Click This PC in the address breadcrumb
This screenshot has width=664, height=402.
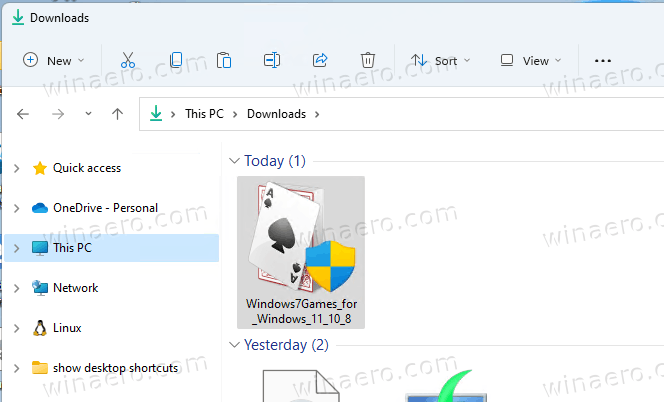click(x=204, y=114)
